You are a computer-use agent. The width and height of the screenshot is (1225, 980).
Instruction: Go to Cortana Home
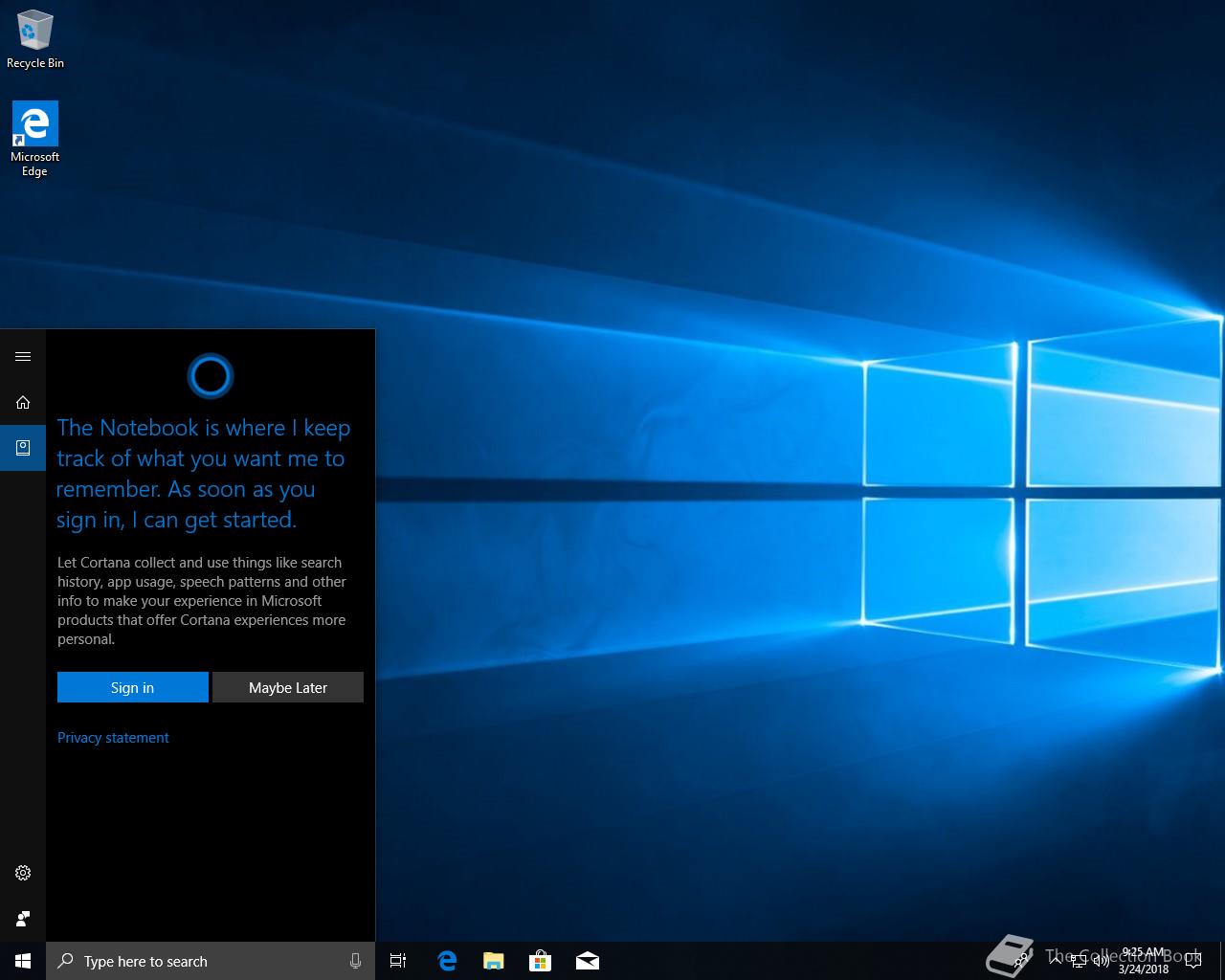[23, 402]
